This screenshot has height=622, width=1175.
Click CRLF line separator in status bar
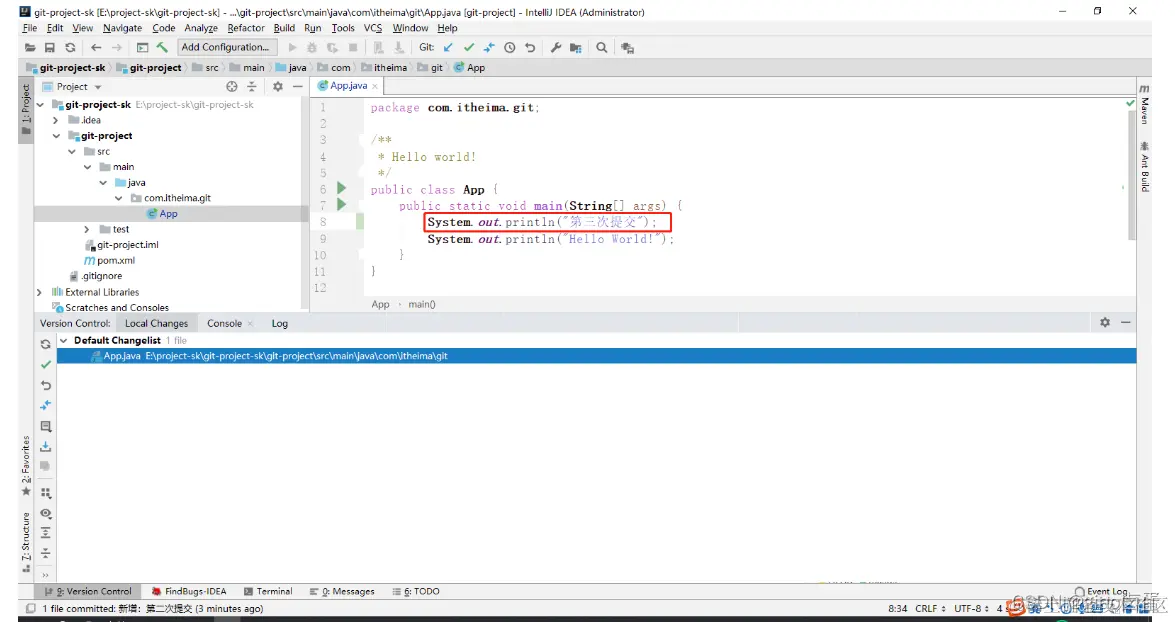click(930, 609)
